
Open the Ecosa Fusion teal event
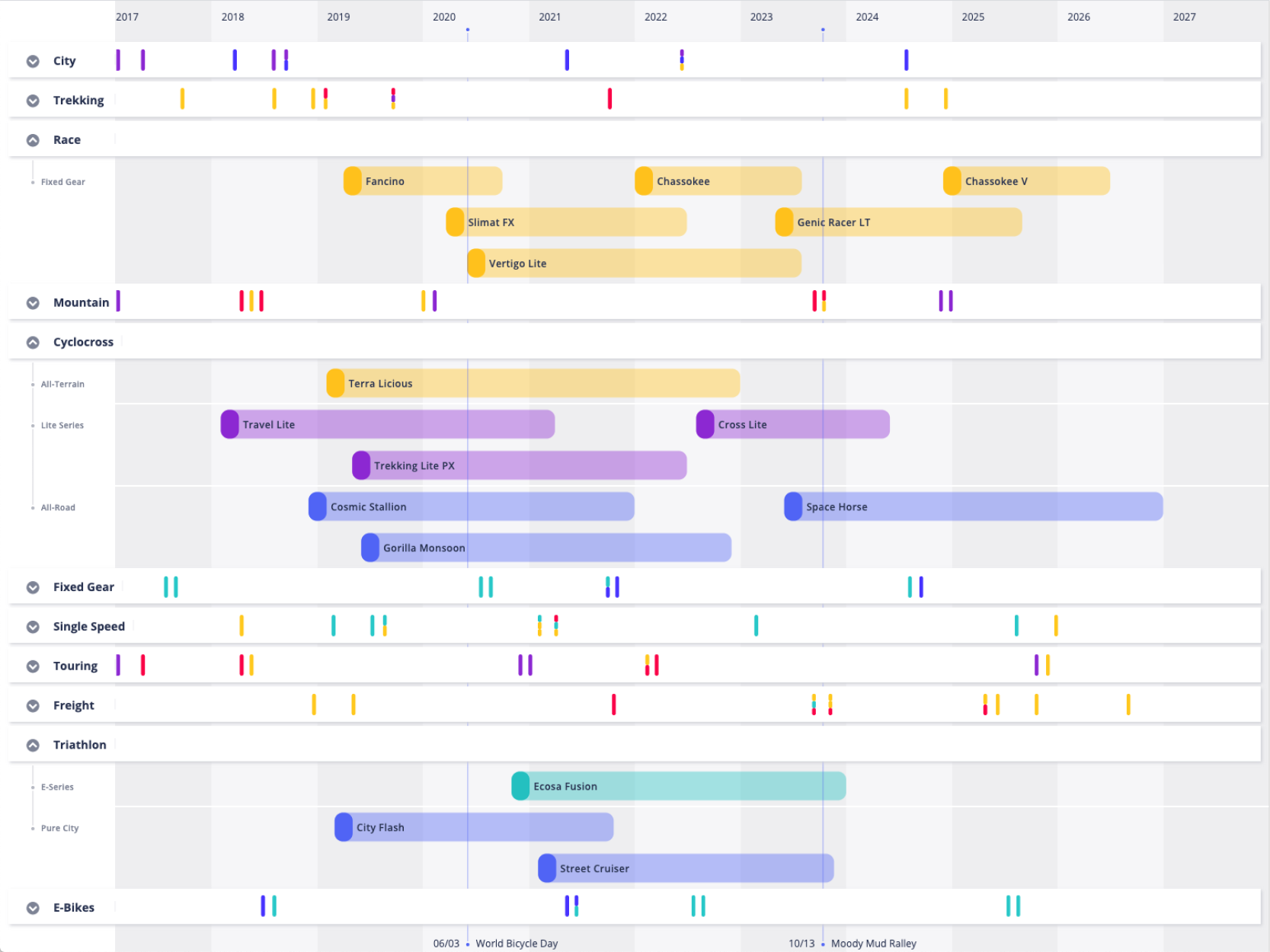coord(678,787)
